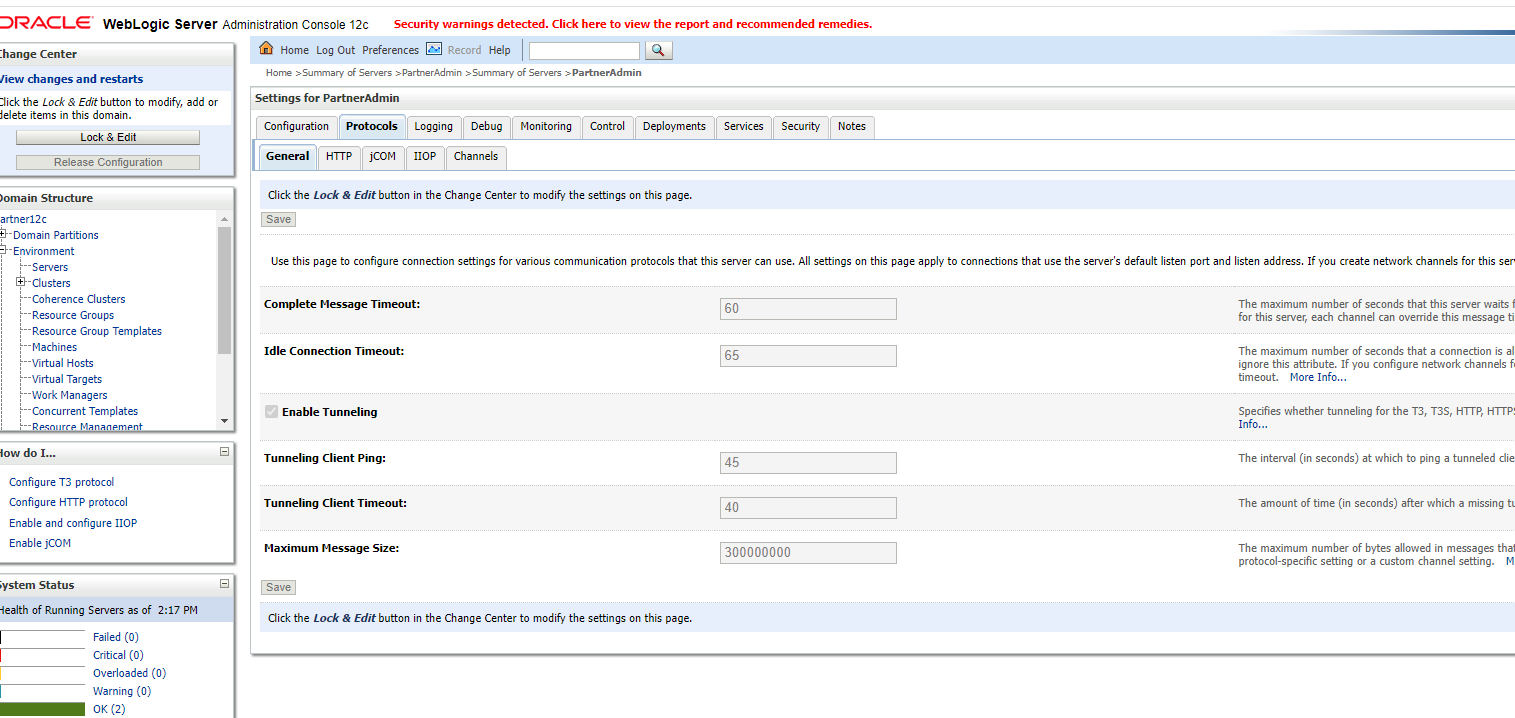Collapse the System Status panel
Screen dimensions: 1515x718
click(x=224, y=584)
